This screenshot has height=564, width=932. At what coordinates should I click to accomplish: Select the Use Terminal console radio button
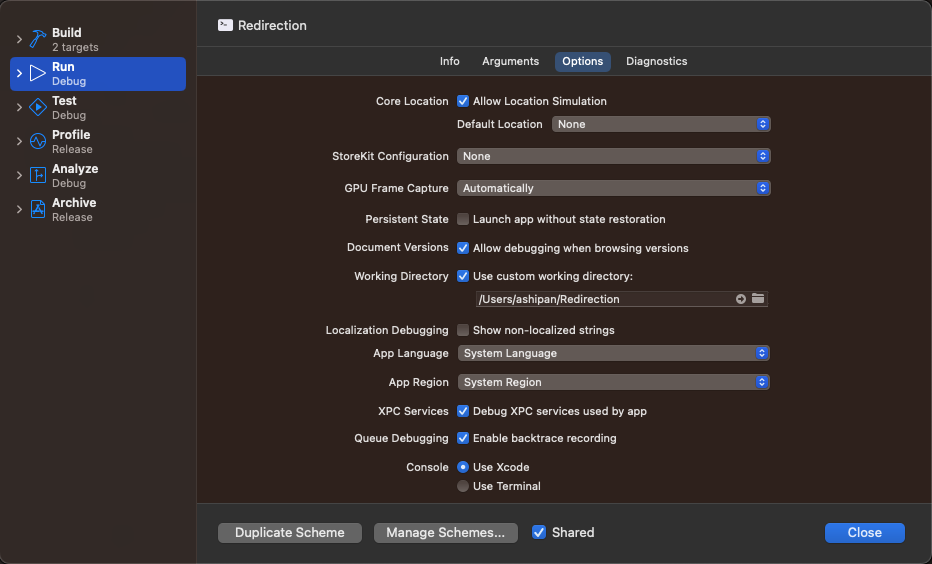(463, 486)
